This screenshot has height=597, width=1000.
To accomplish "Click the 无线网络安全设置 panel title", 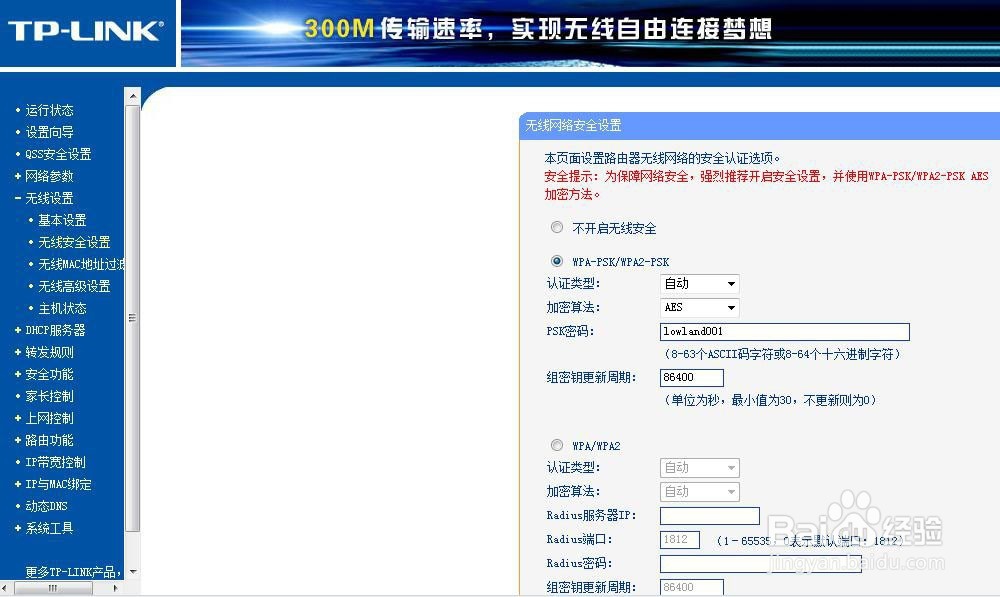I will [573, 126].
